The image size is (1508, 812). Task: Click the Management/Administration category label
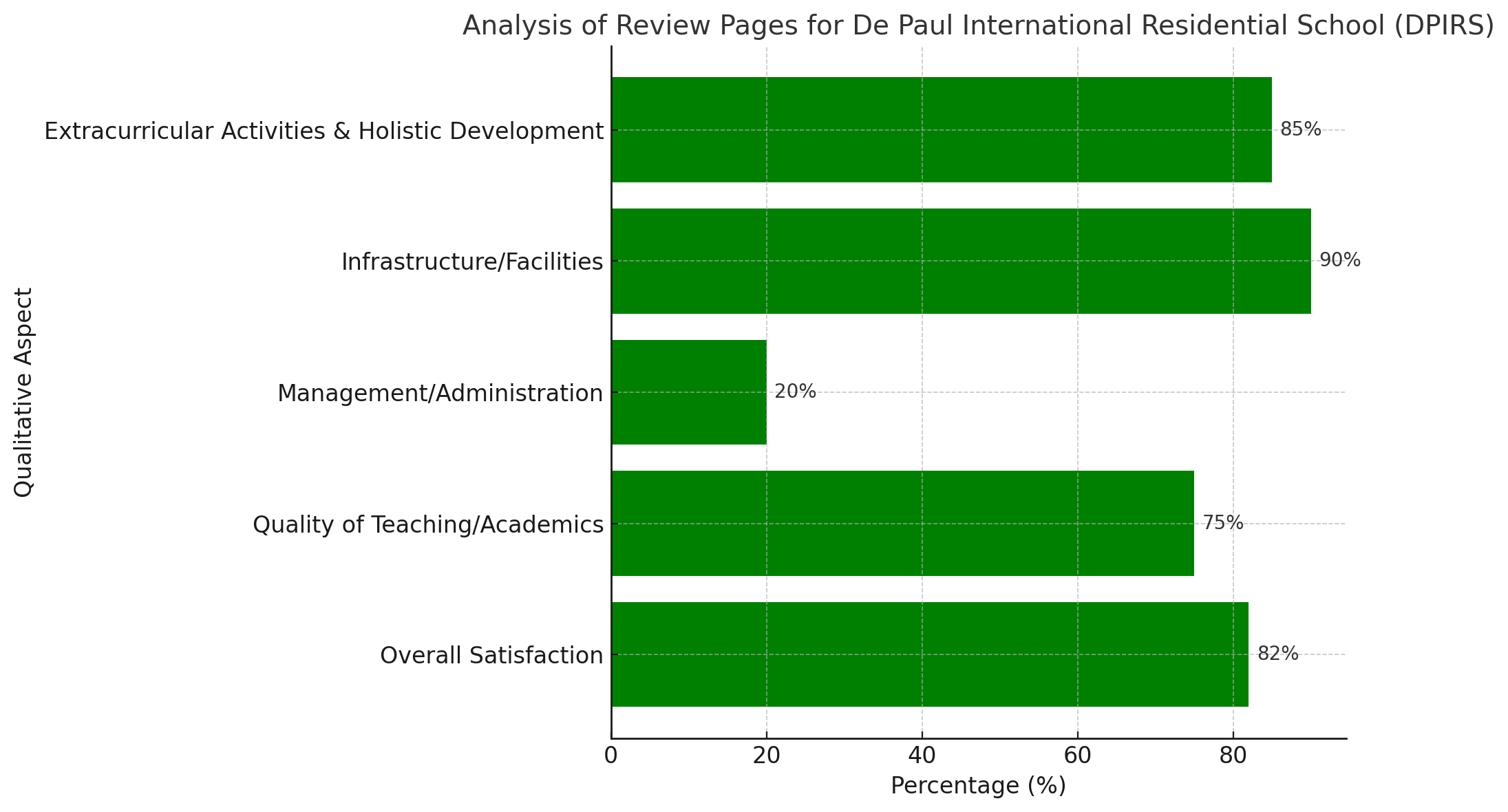440,393
